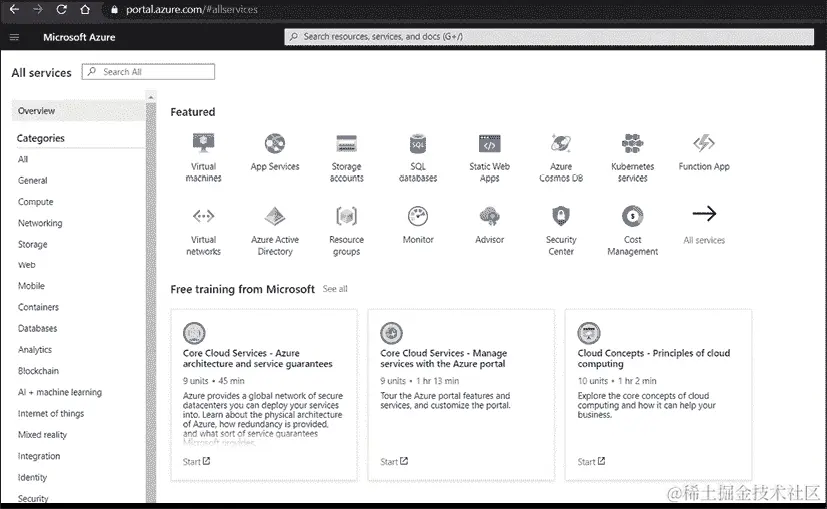Select the Mobile category
The height and width of the screenshot is (509, 827).
[x=31, y=286]
